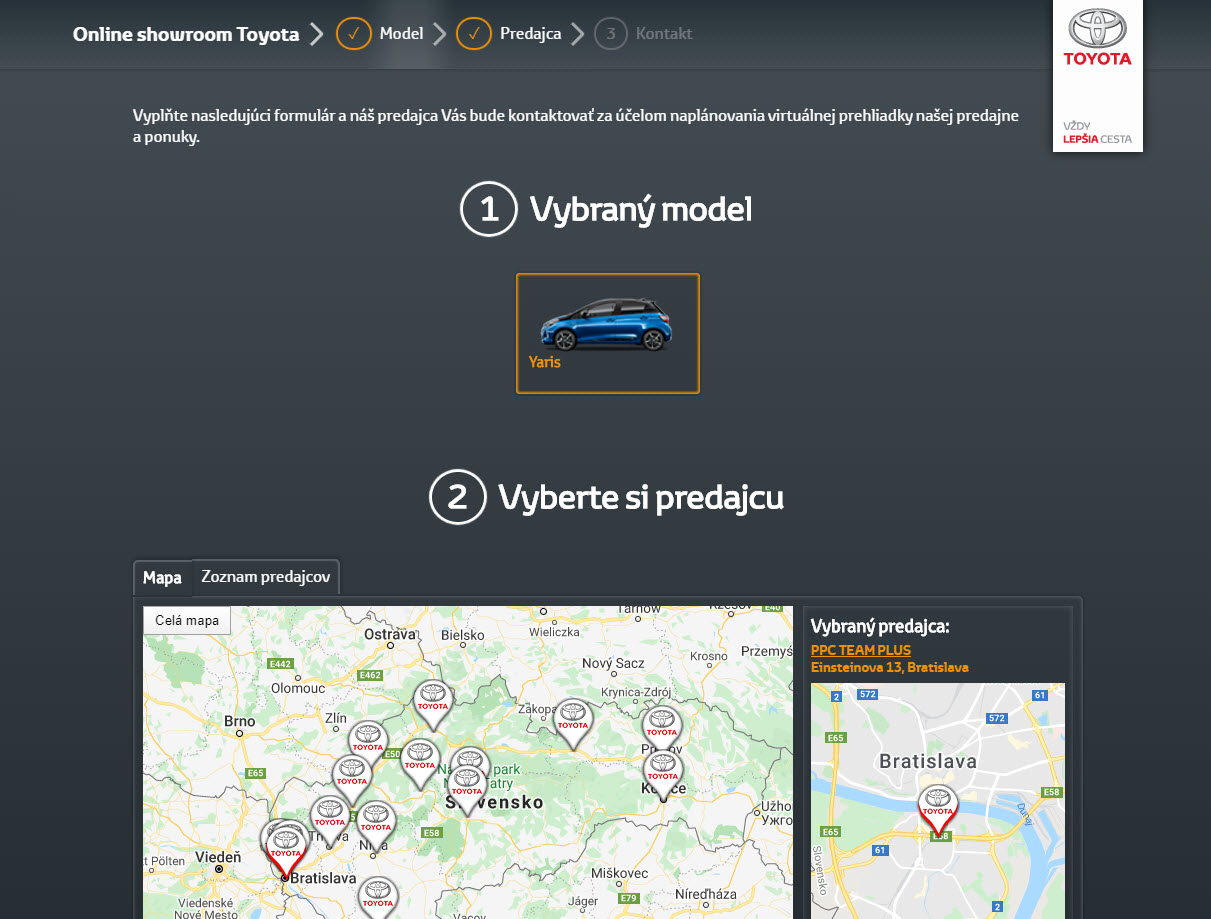Click the Predajca step label
This screenshot has height=919, width=1211.
coord(531,34)
